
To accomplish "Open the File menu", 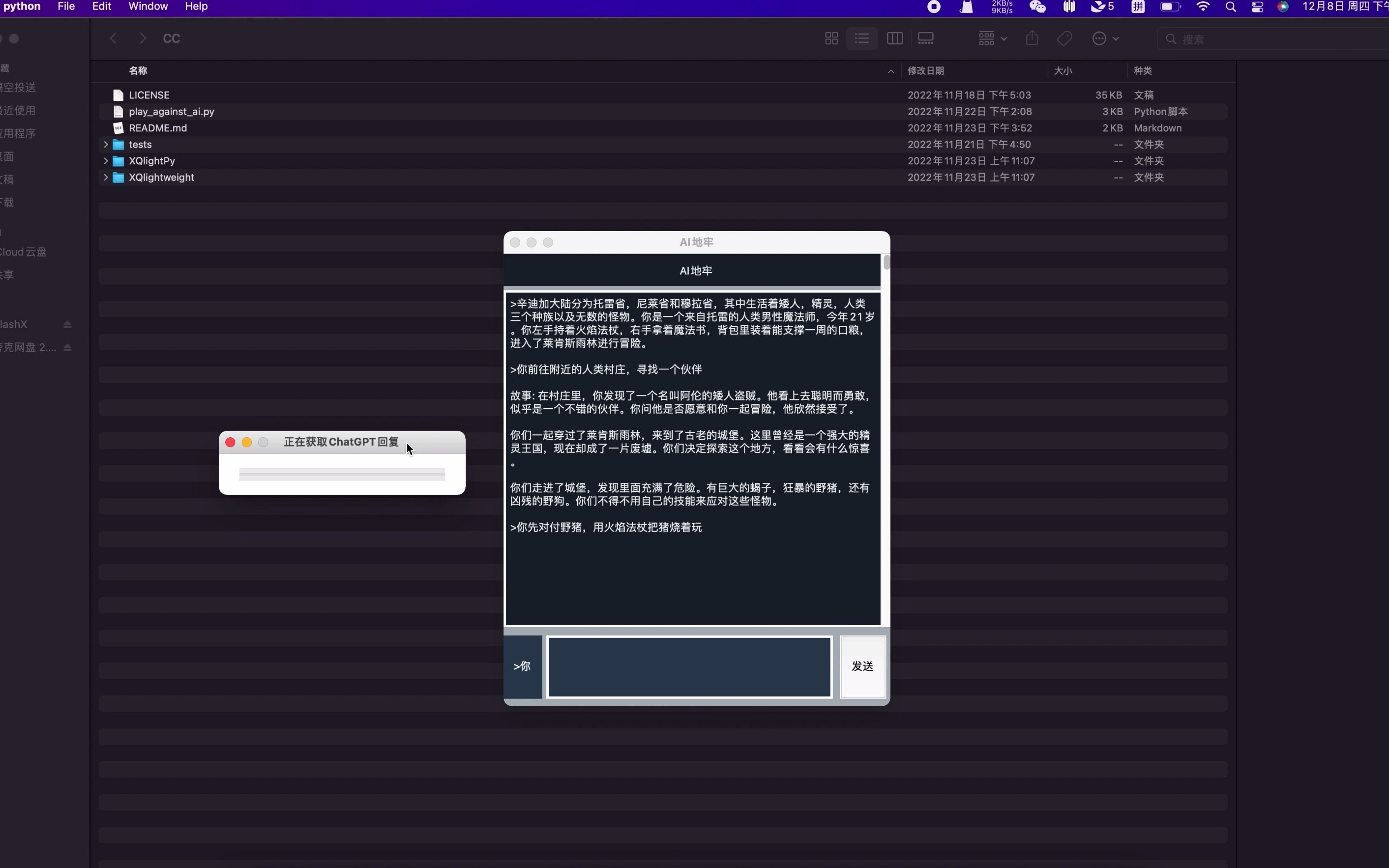I will (x=66, y=6).
